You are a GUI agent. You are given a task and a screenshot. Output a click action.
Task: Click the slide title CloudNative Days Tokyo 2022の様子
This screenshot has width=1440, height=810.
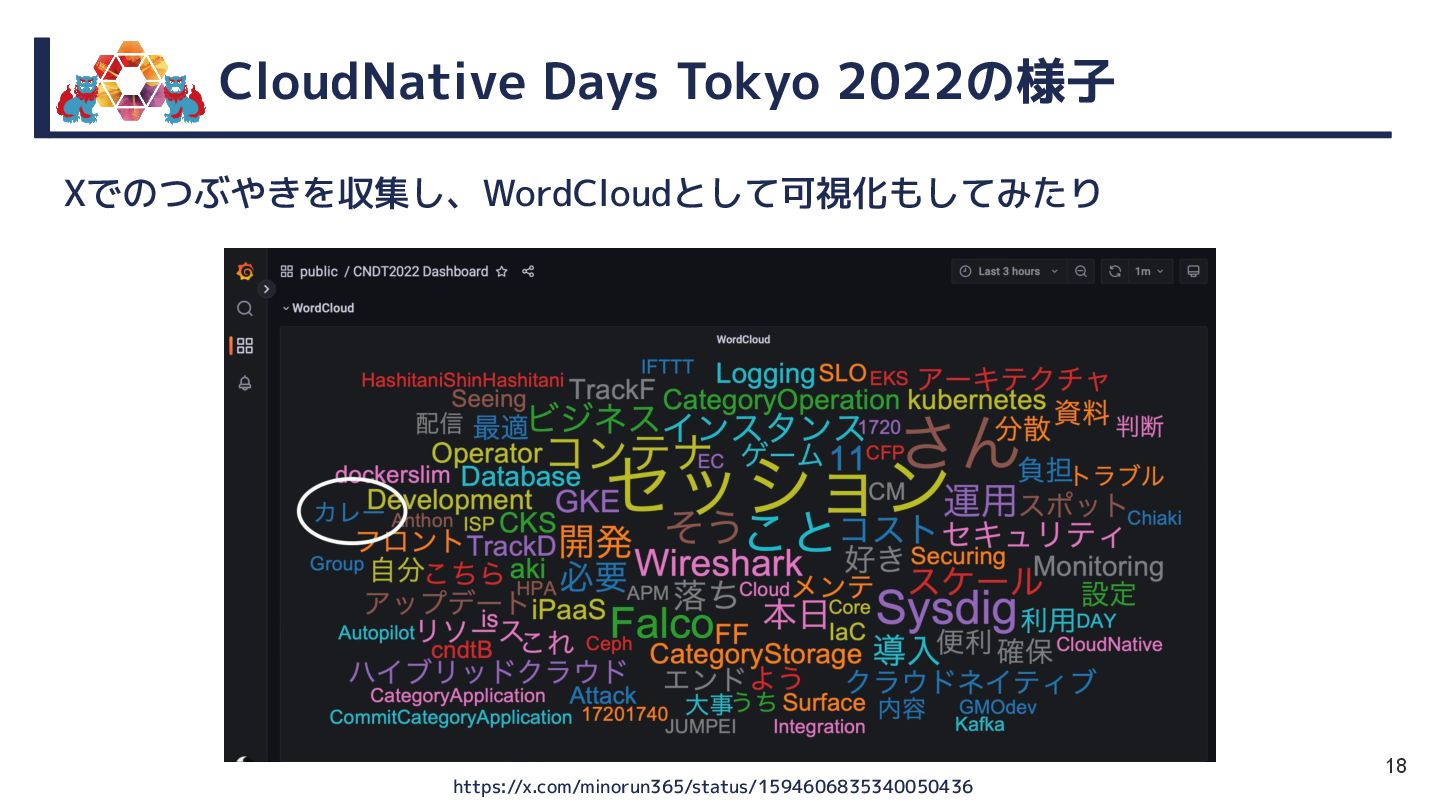coord(665,82)
